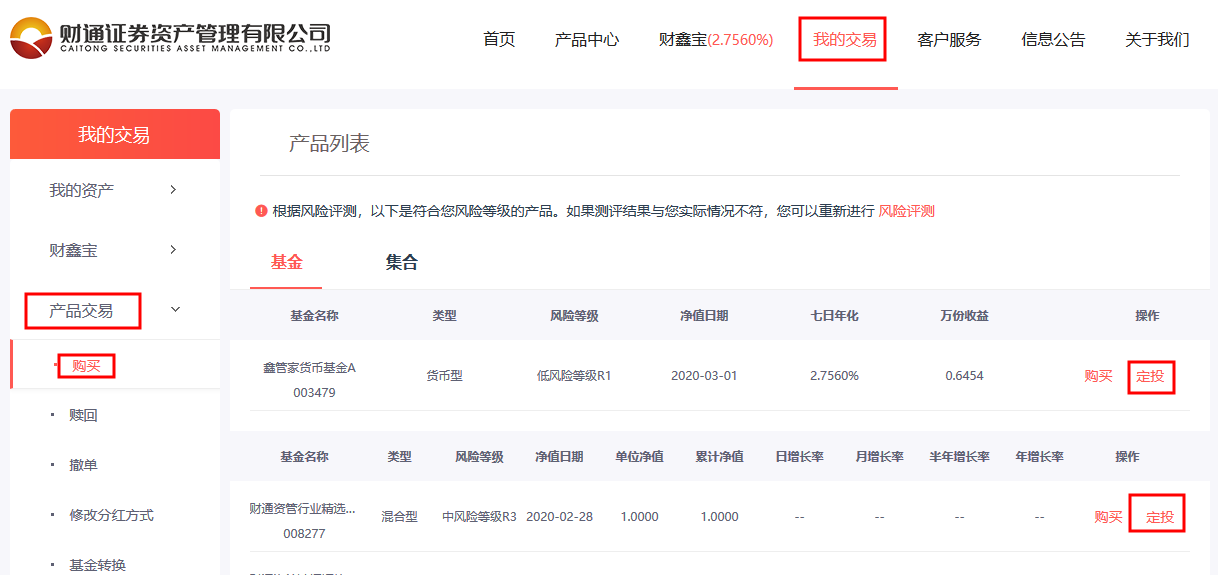Click the date 2020-03-01
Image resolution: width=1218 pixels, height=575 pixels.
pos(704,377)
